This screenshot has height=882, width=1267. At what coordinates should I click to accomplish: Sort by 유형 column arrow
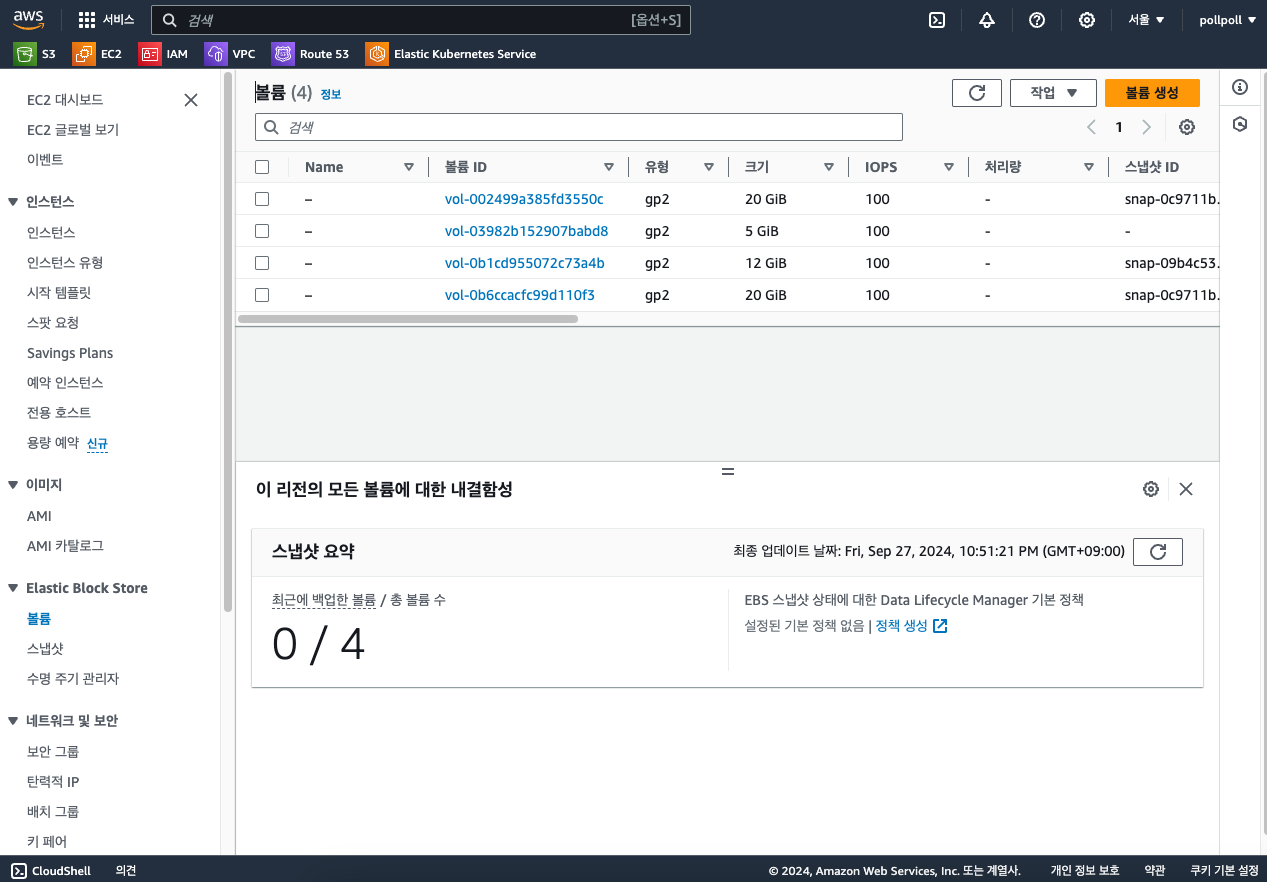tap(709, 167)
